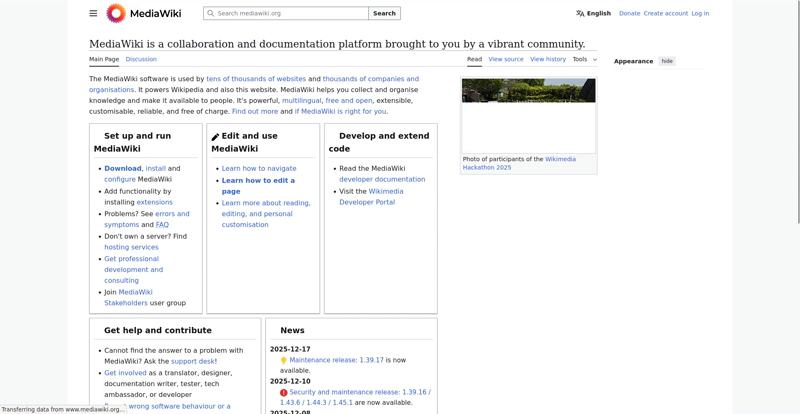Click the pencil icon beside Edit and use MediaWiki
The image size is (800, 414).
click(215, 136)
